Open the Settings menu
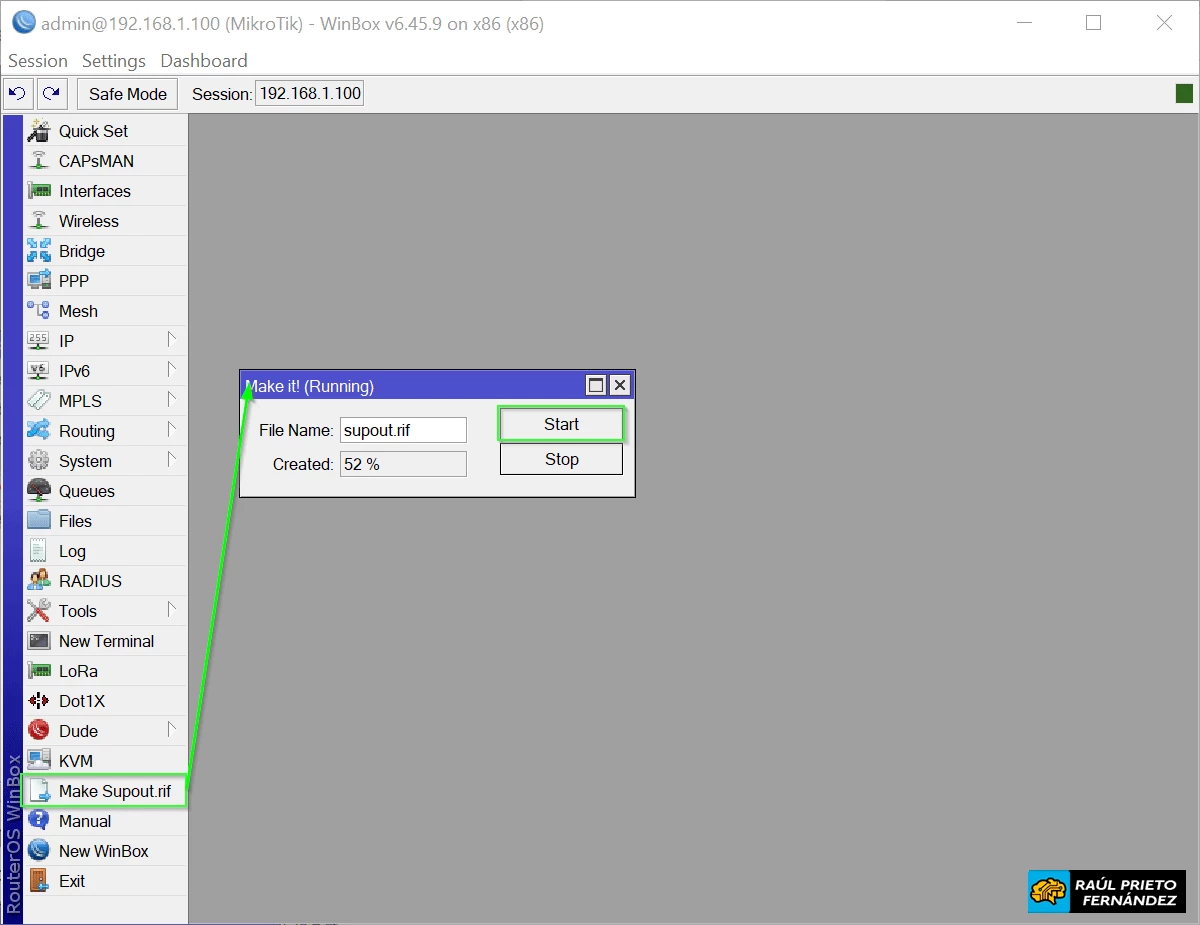This screenshot has height=925, width=1200. point(112,60)
